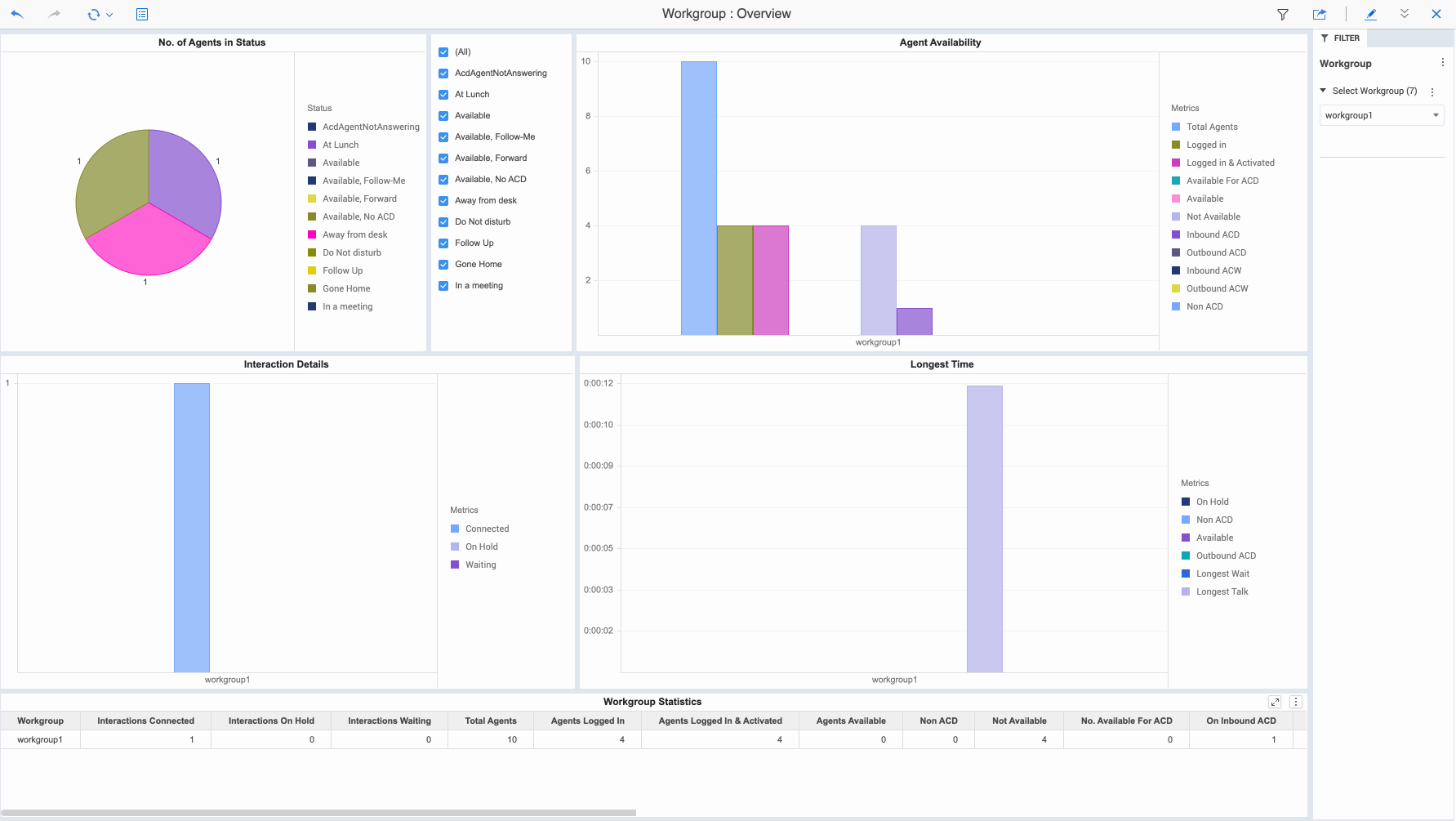Screen dimensions: 1456x821
Task: Click the redo arrow
Action: 54,14
